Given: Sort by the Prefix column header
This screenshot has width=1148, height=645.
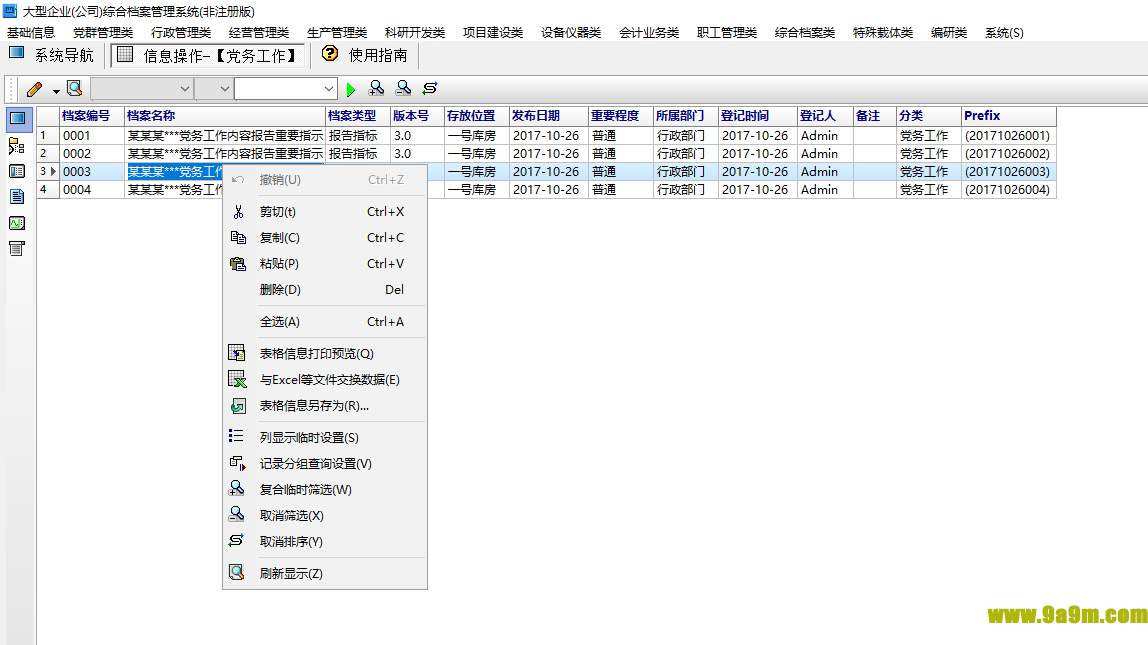Looking at the screenshot, I should (x=1008, y=116).
